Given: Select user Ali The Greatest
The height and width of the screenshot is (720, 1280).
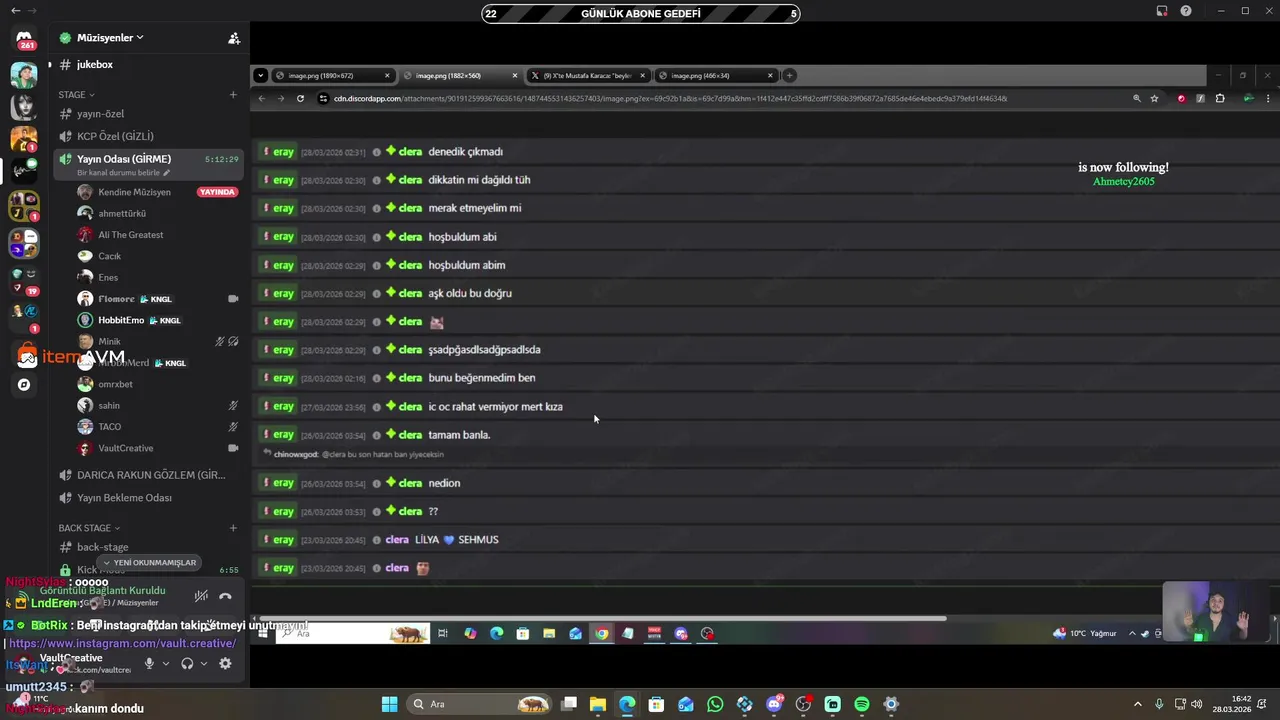Looking at the screenshot, I should point(130,235).
